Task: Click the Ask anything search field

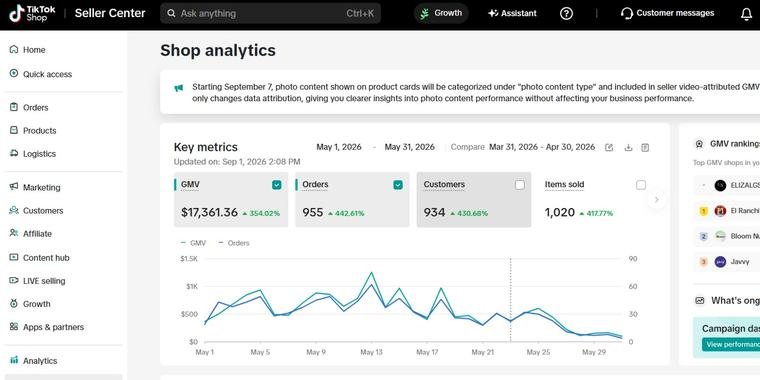Action: [x=270, y=14]
